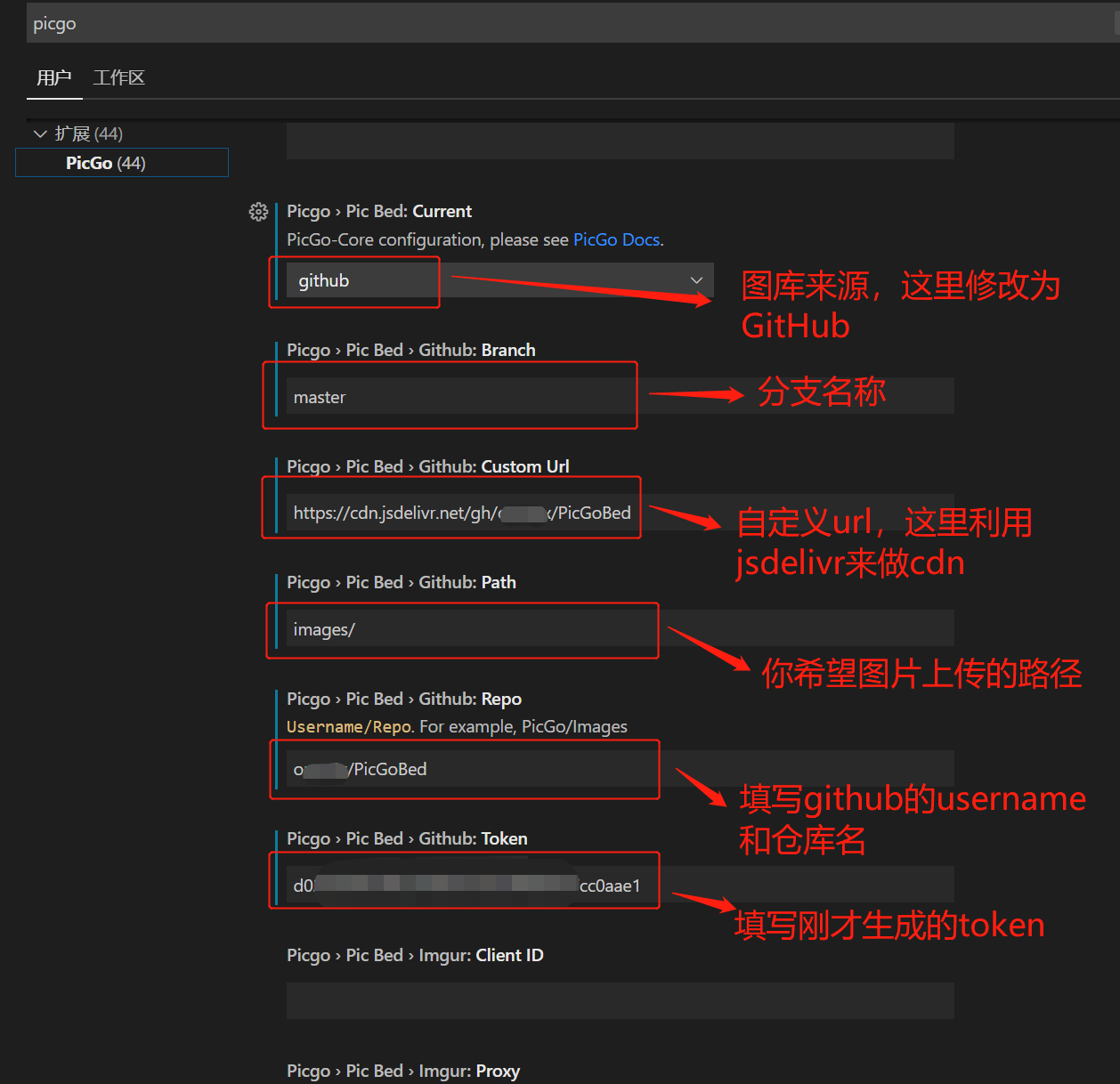This screenshot has width=1120, height=1084.
Task: Open the Pic Bed Current github dropdown
Action: 500,280
